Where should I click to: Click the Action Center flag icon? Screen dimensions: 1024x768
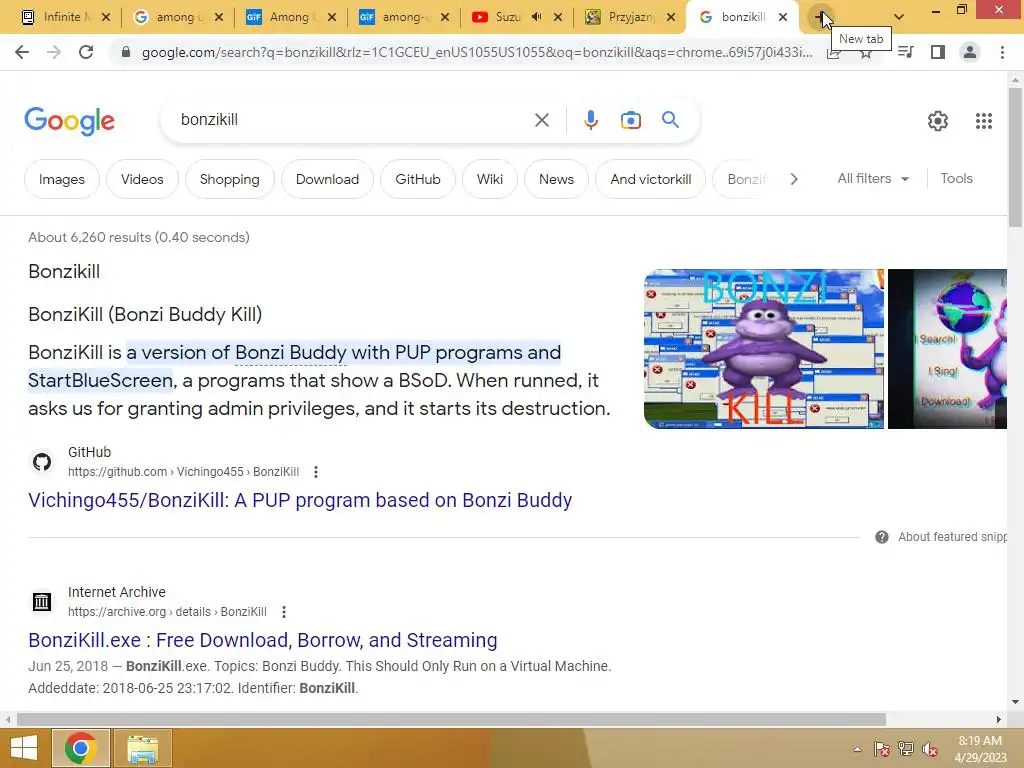pos(882,749)
